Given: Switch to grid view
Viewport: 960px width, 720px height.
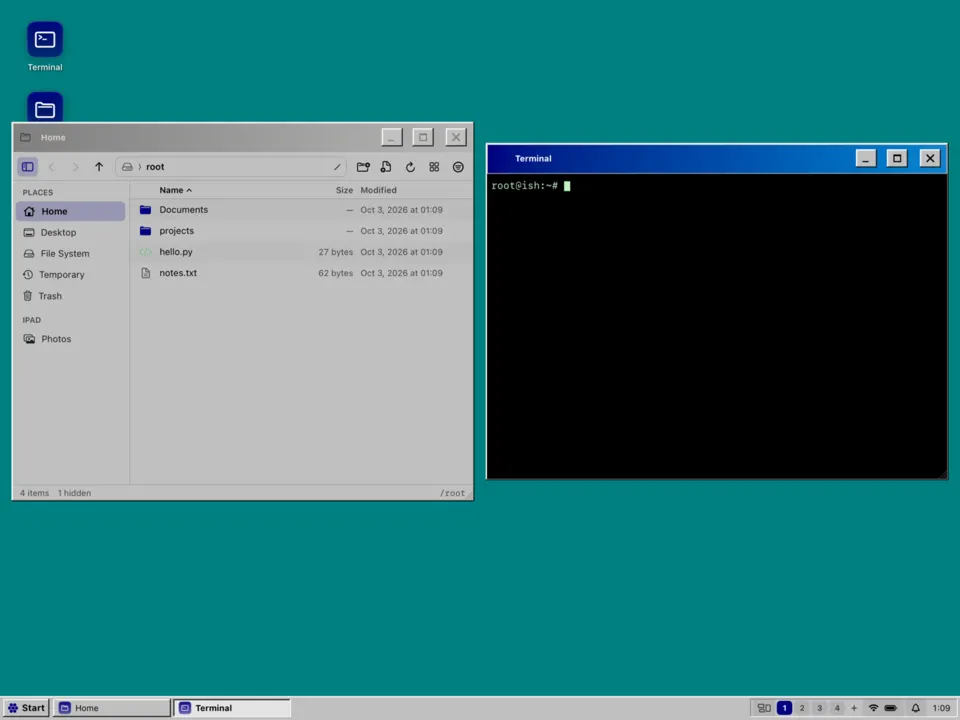Looking at the screenshot, I should click(x=434, y=167).
